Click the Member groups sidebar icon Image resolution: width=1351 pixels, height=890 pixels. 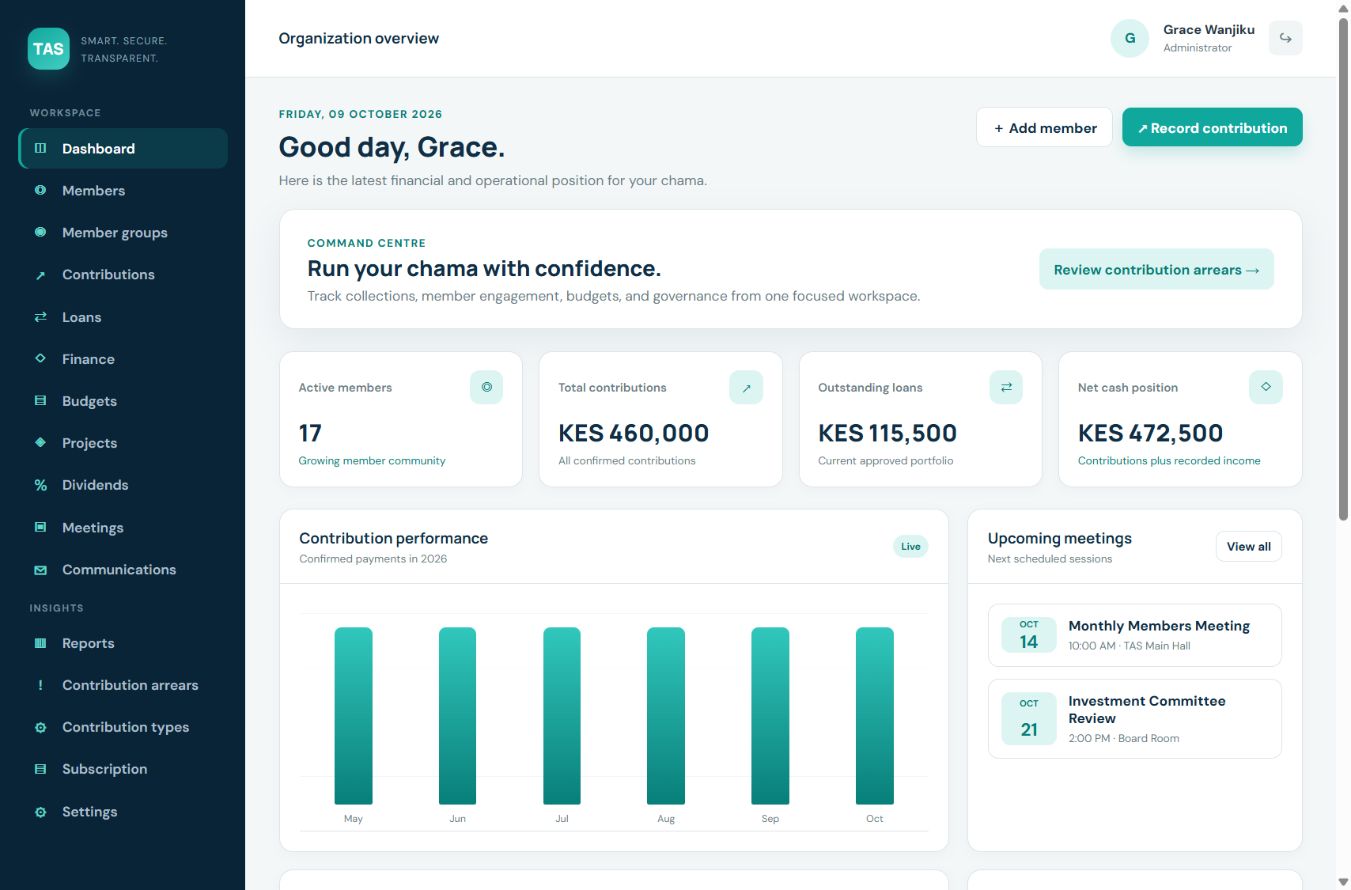coord(40,232)
